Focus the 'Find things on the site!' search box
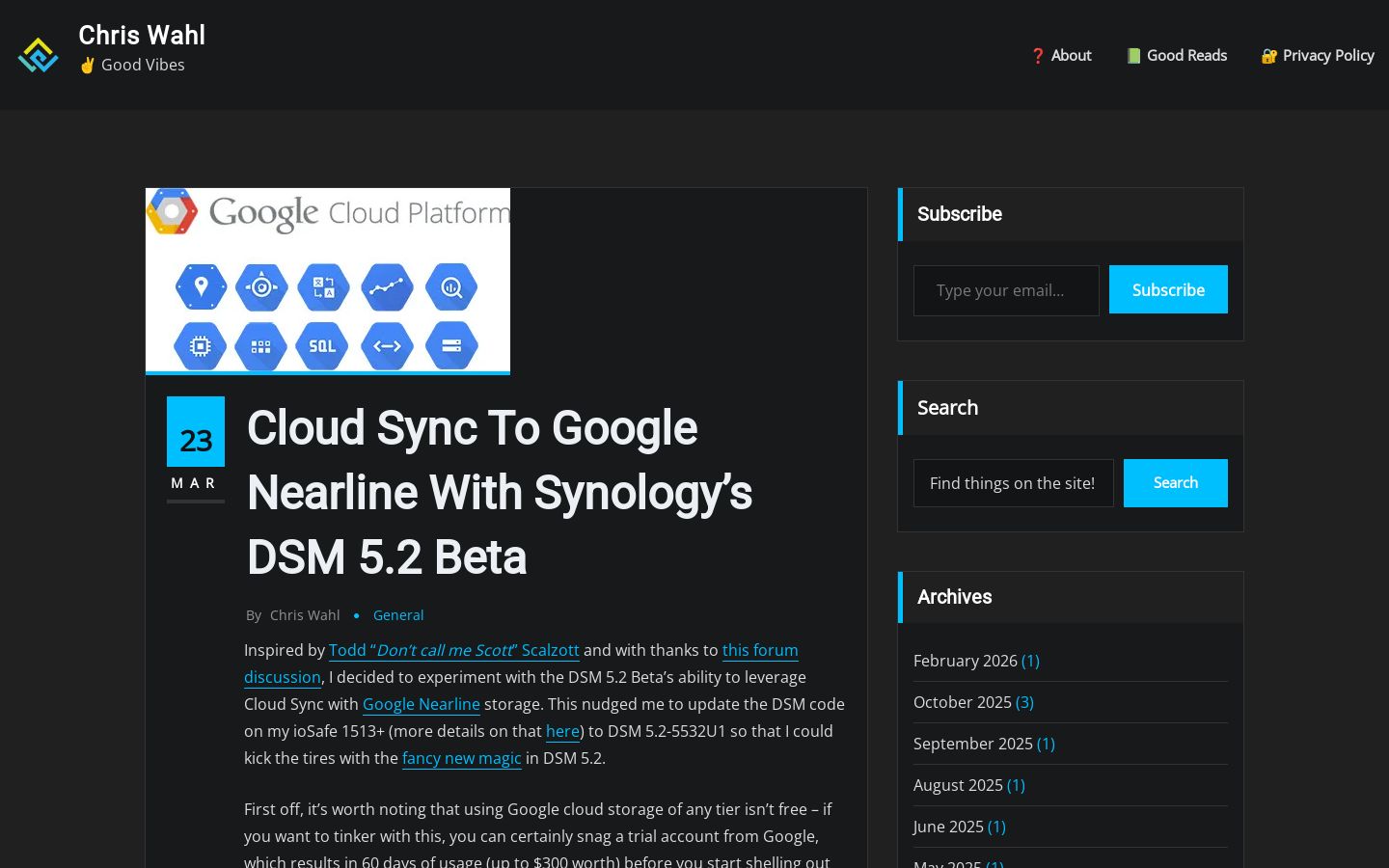Image resolution: width=1389 pixels, height=868 pixels. click(1013, 483)
